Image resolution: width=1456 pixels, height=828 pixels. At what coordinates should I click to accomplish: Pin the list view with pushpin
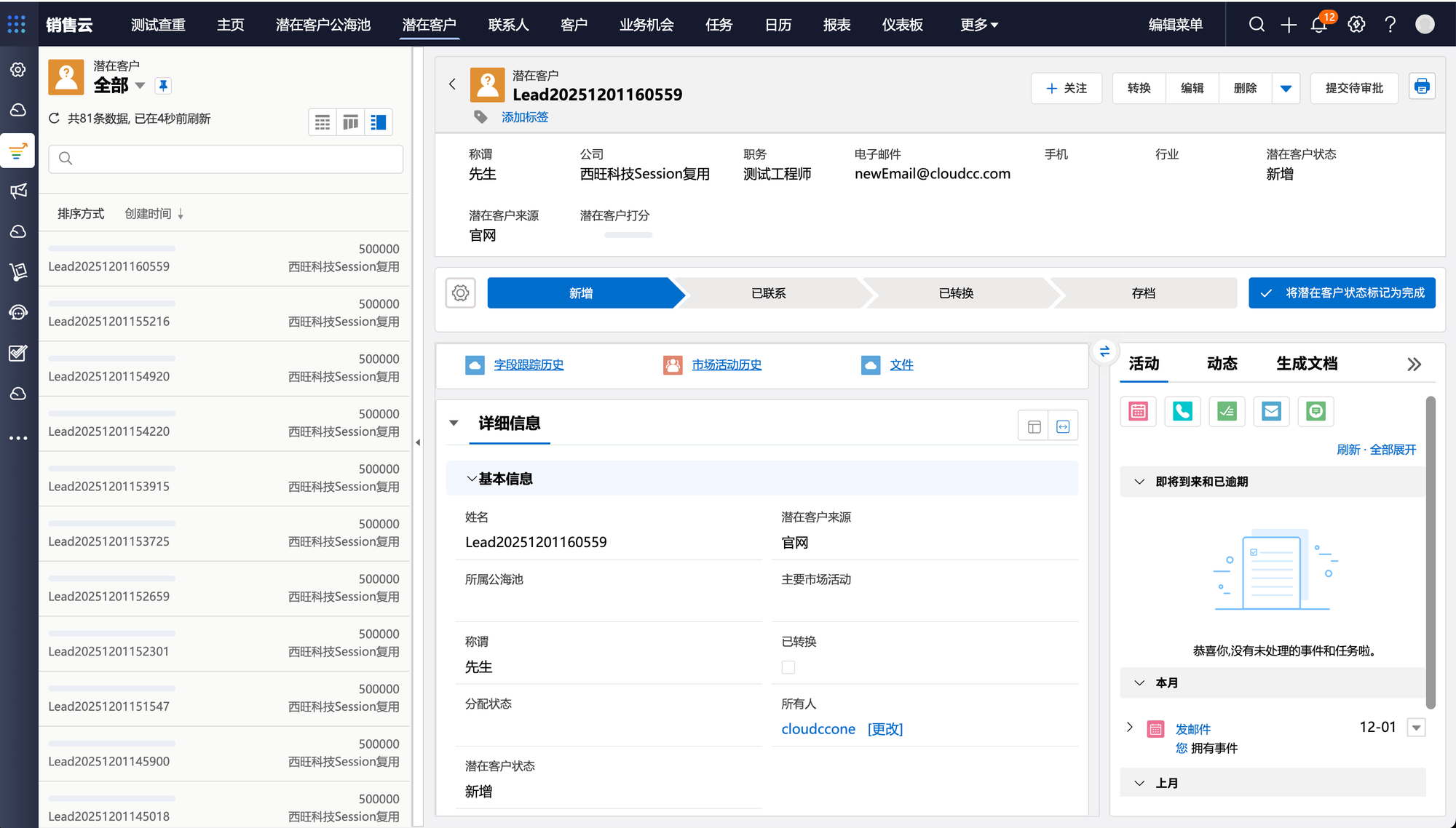click(x=163, y=86)
